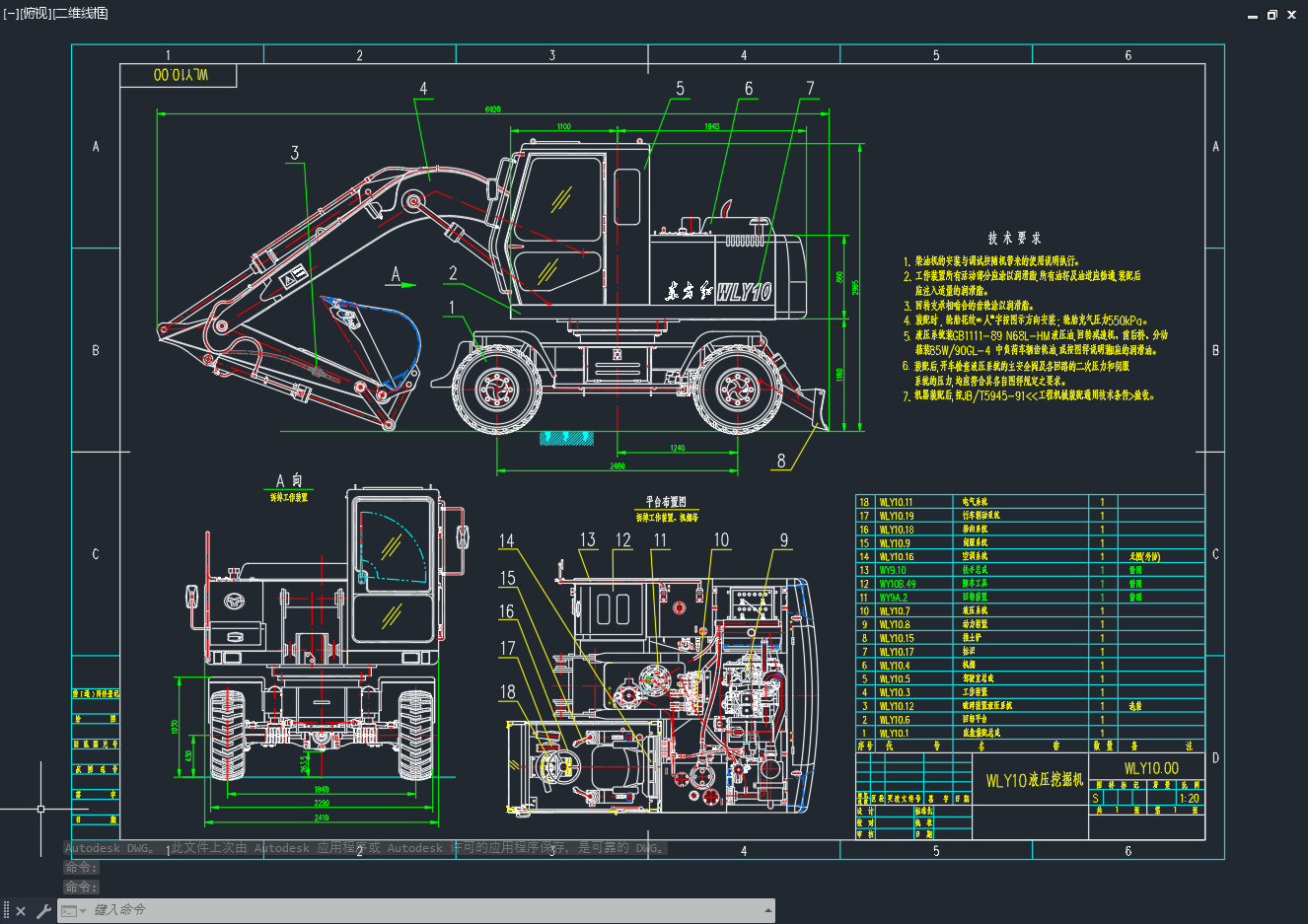Select green parts list code WY9A.2

[x=894, y=598]
